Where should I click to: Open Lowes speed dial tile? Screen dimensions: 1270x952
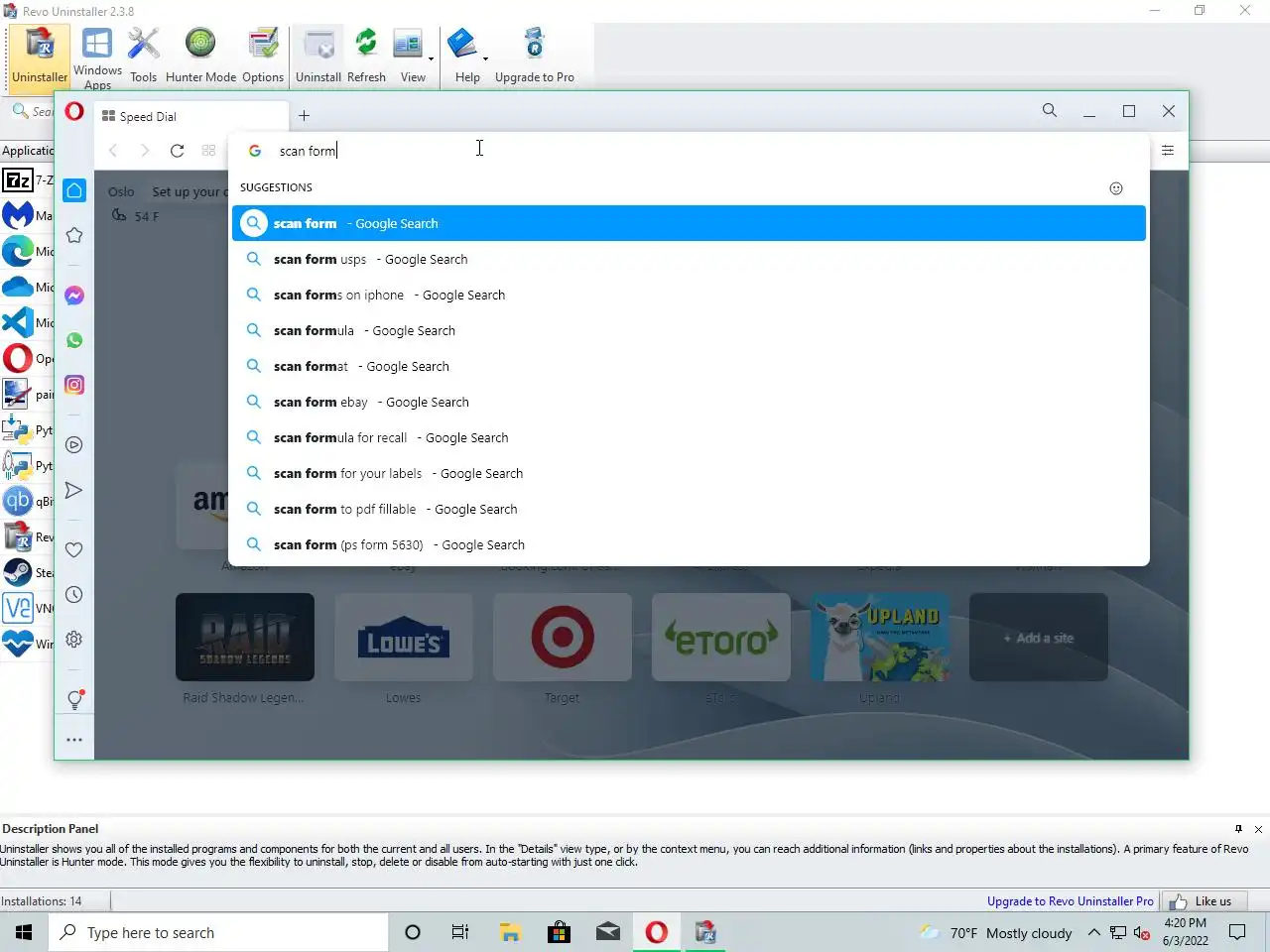[404, 638]
